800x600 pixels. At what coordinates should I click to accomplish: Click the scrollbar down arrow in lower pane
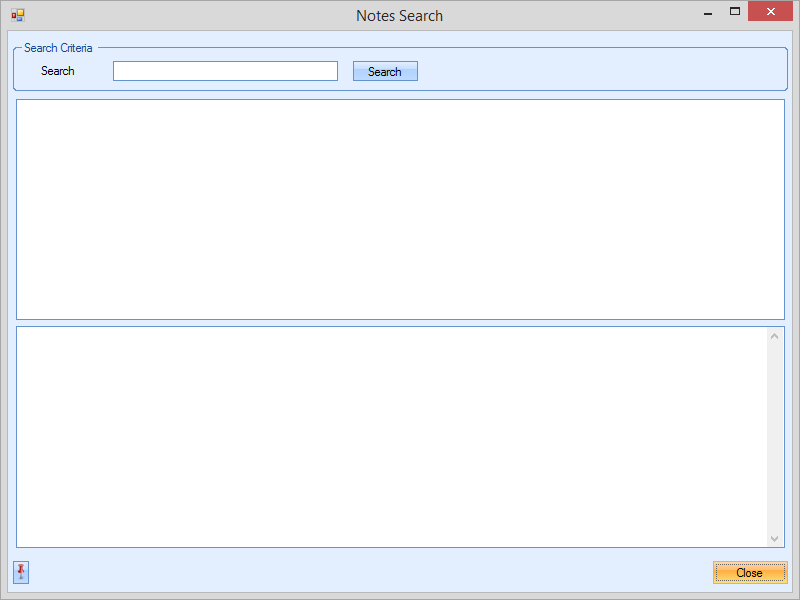tap(774, 539)
